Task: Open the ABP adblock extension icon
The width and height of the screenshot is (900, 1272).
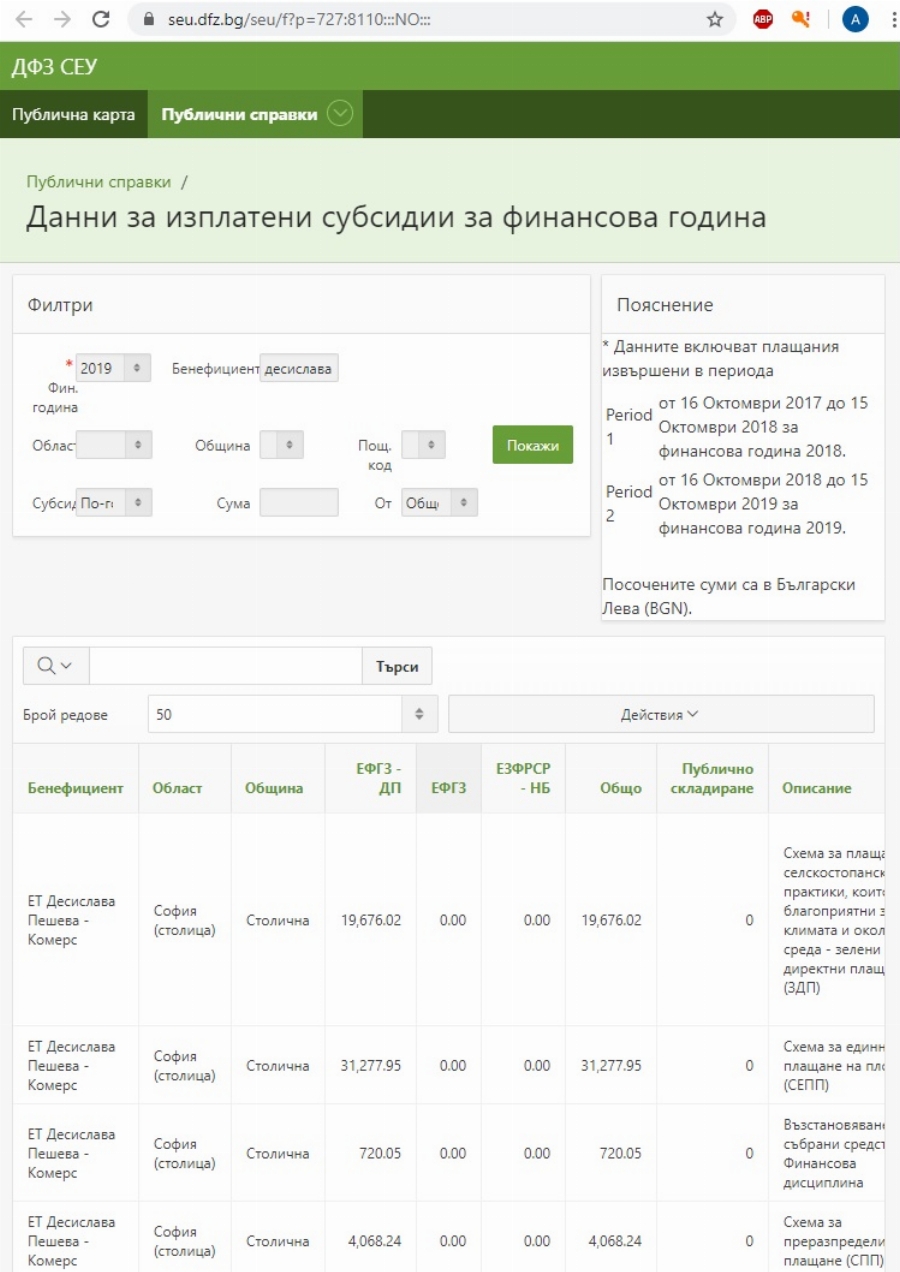Action: (x=763, y=19)
